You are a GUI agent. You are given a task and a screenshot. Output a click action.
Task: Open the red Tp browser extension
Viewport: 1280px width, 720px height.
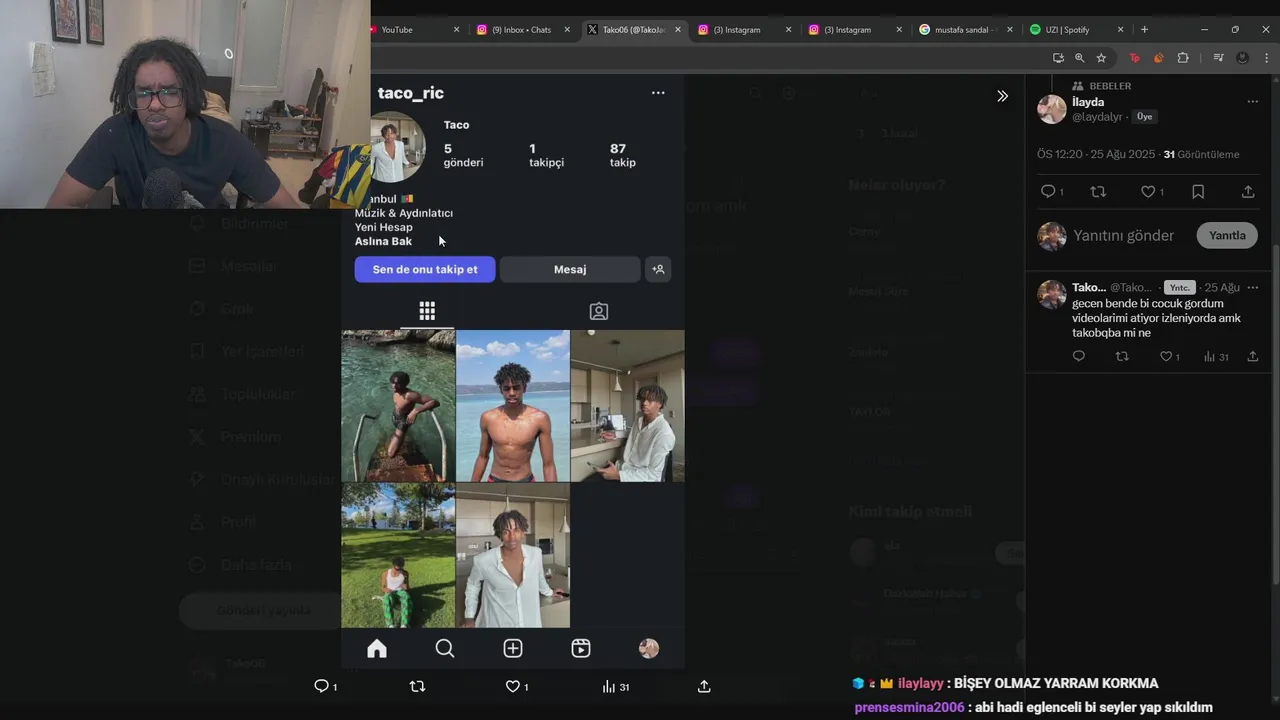coord(1134,58)
